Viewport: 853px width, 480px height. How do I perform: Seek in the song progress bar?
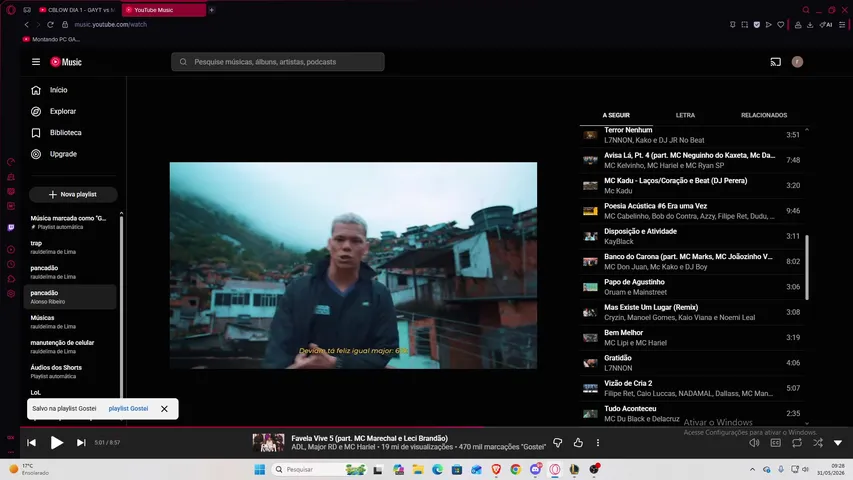436,427
